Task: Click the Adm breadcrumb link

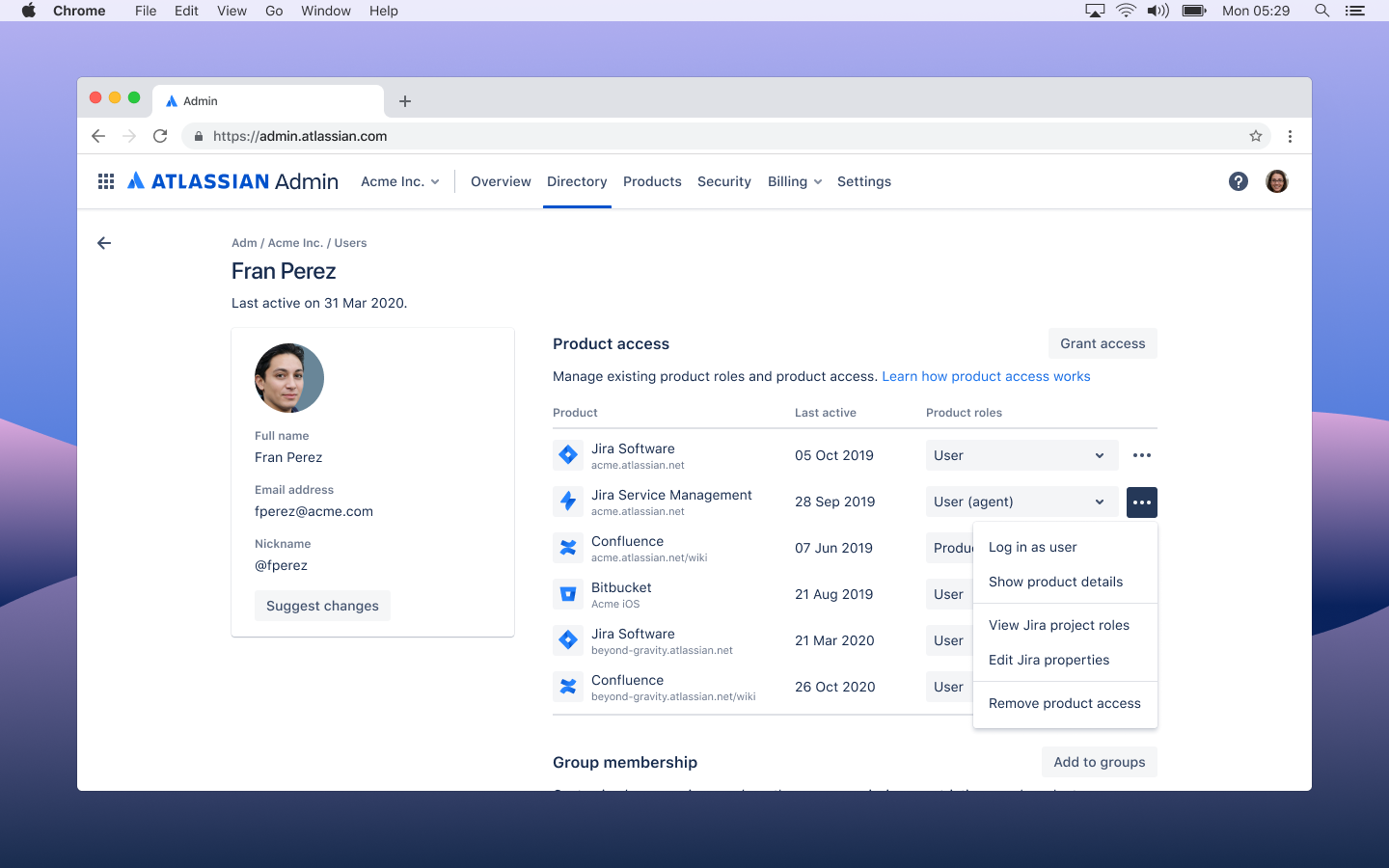Action: tap(244, 243)
